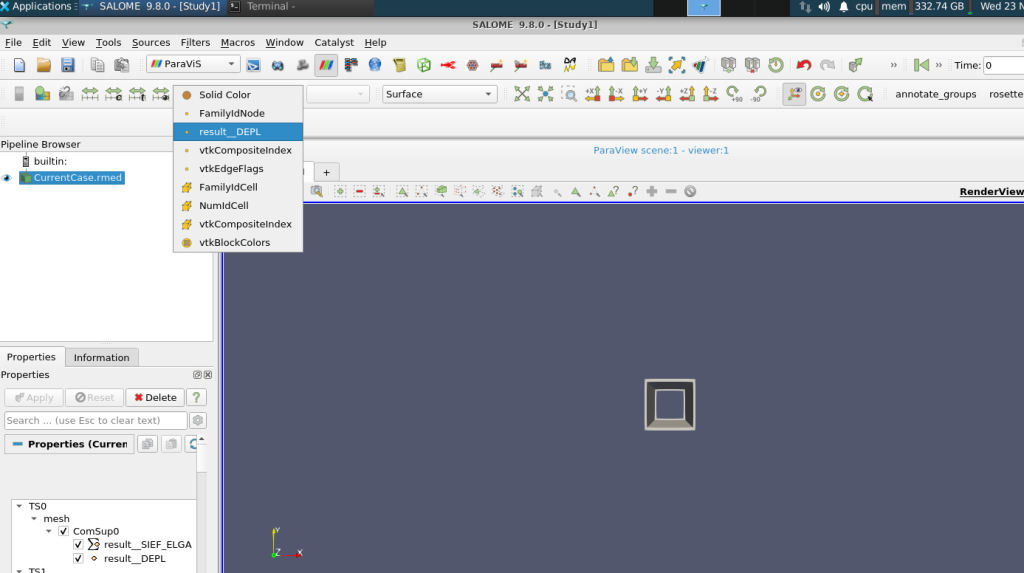Open the Sources menu
Image resolution: width=1024 pixels, height=573 pixels.
click(151, 42)
